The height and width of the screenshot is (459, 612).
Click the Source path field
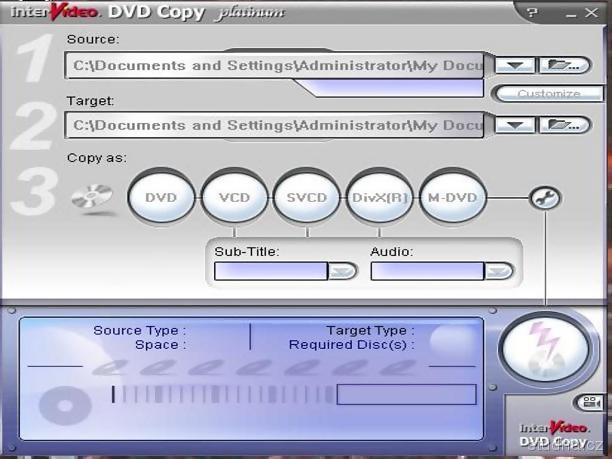coord(274,66)
